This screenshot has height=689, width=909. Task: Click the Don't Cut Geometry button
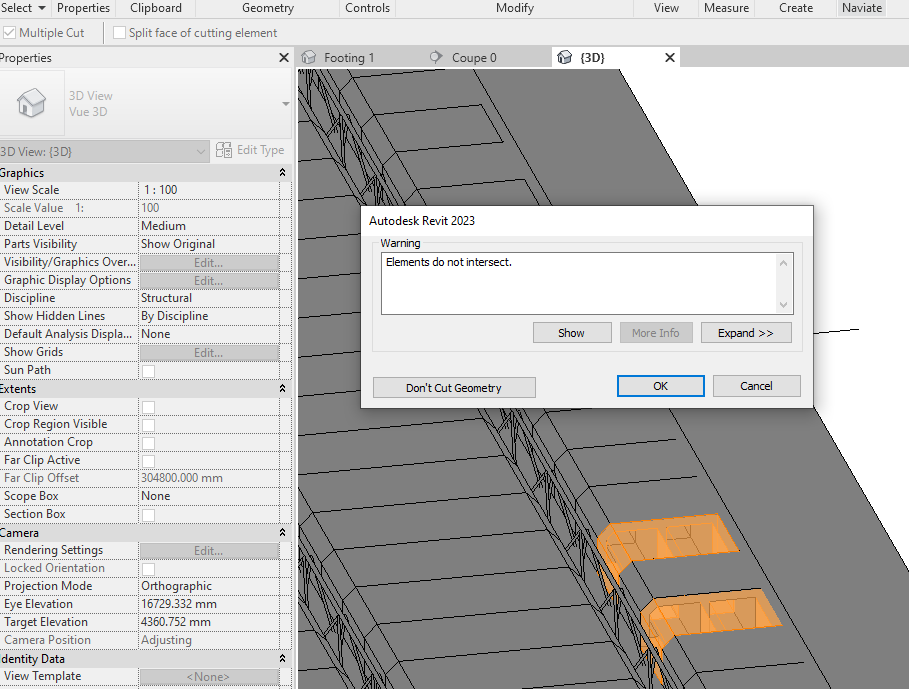pos(454,387)
